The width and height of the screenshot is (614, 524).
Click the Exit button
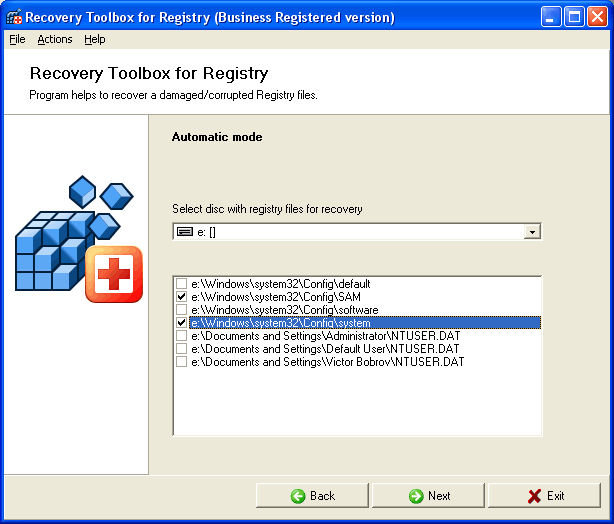pyautogui.click(x=544, y=495)
